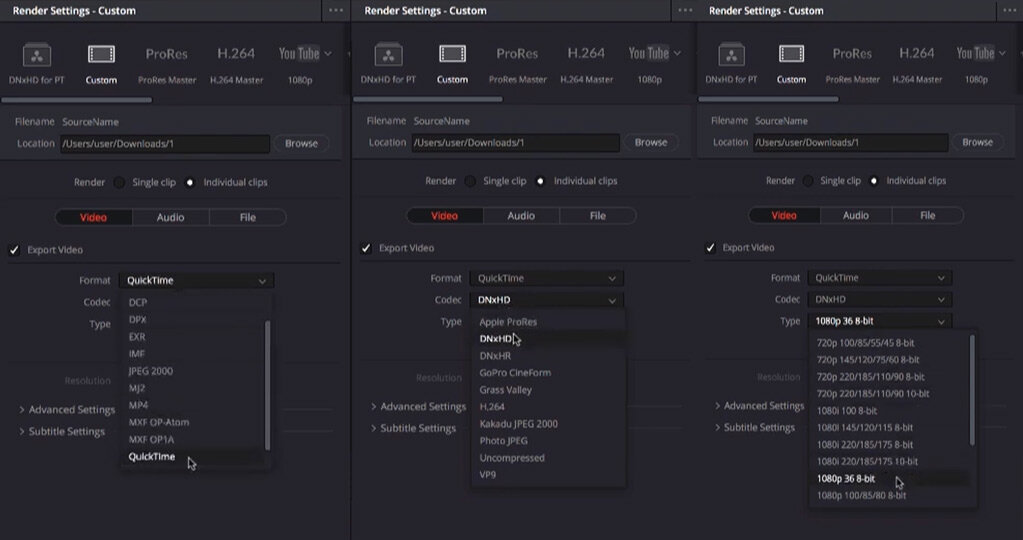Image resolution: width=1023 pixels, height=540 pixels.
Task: Open Type 1080p 36 8-bit dropdown
Action: (879, 321)
